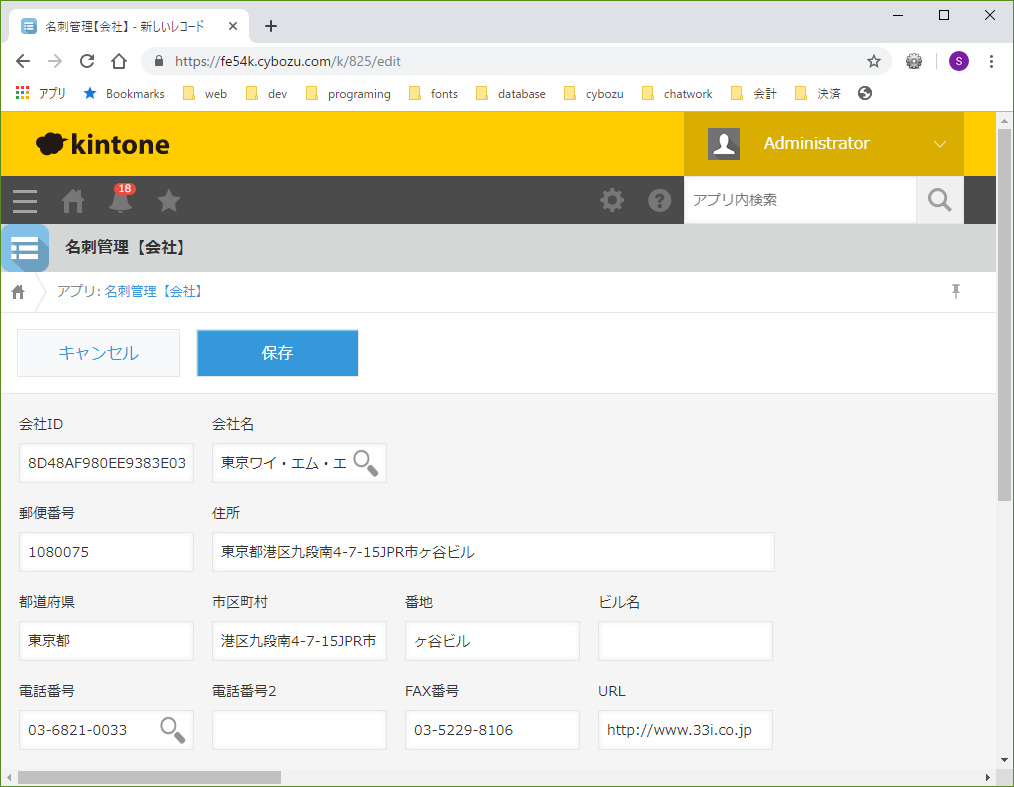This screenshot has width=1014, height=787.
Task: Open notifications bell with 18 badge
Action: 121,199
